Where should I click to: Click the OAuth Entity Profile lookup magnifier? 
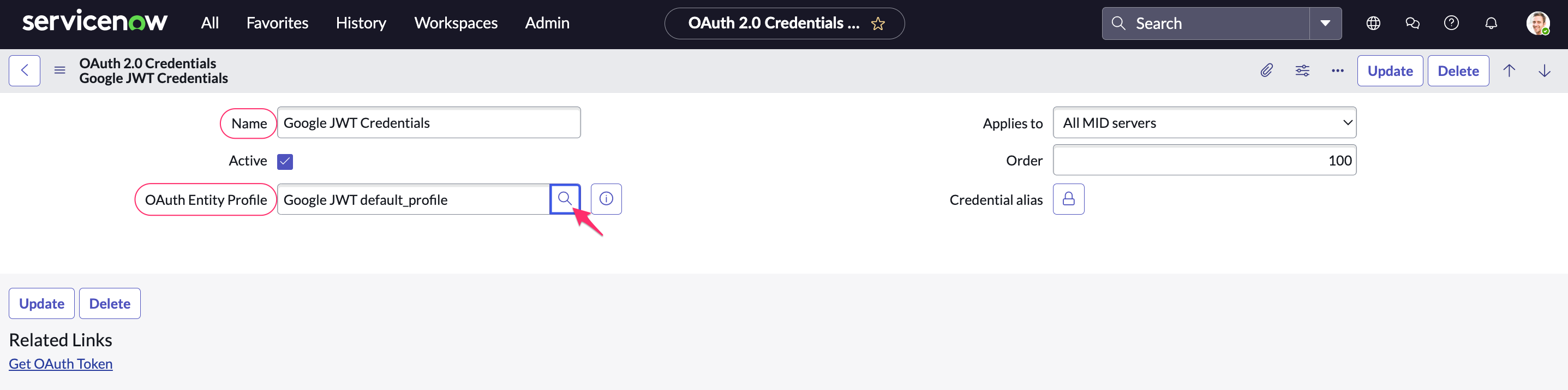tap(565, 199)
